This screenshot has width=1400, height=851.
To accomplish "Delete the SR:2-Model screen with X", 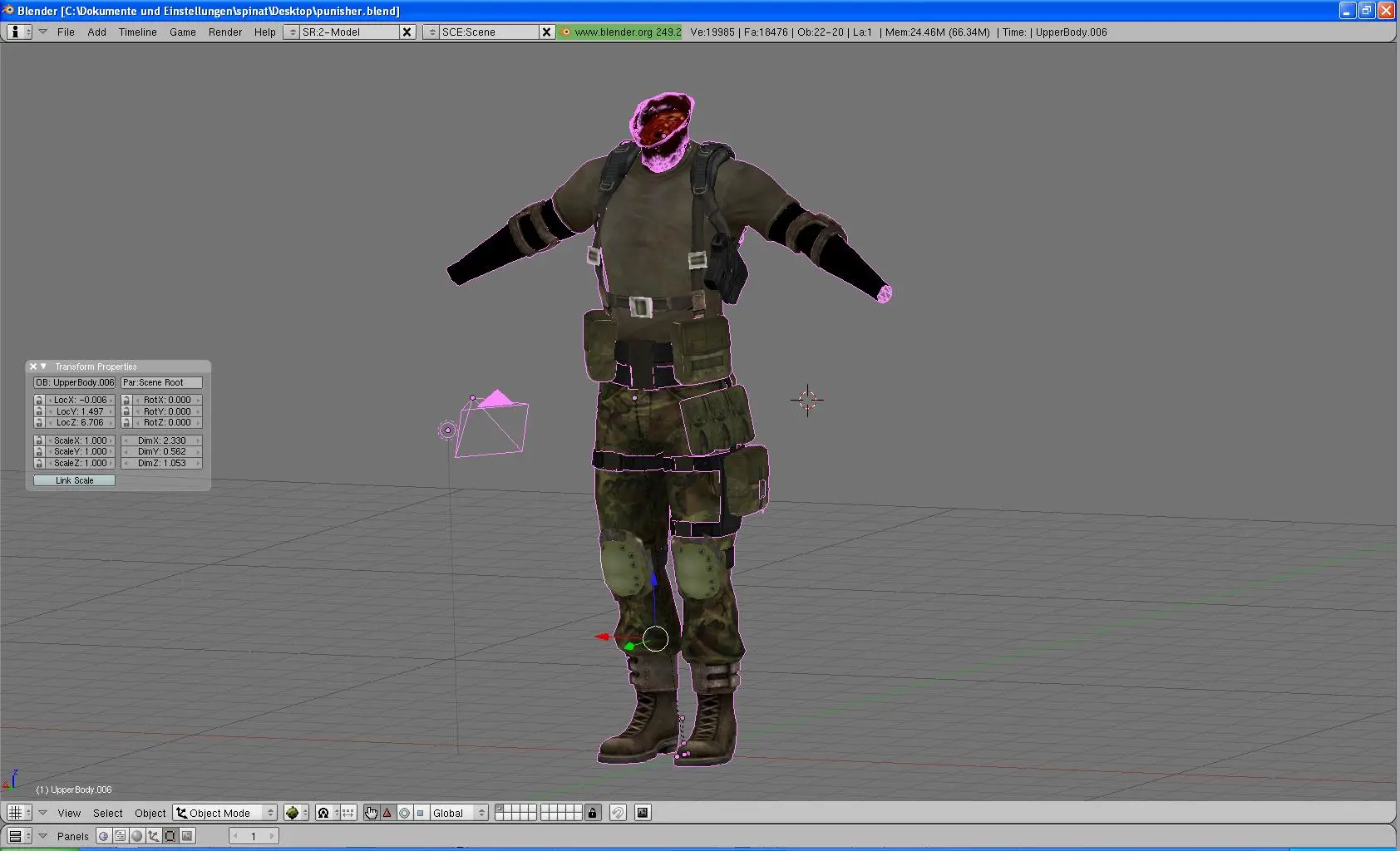I will click(x=407, y=32).
